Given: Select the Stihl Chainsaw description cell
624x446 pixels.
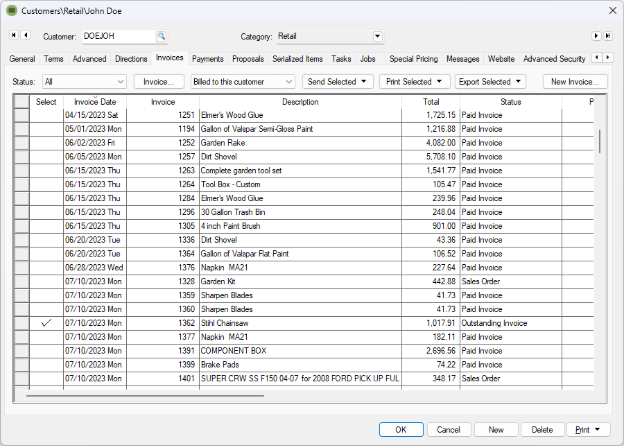Looking at the screenshot, I should [x=300, y=323].
